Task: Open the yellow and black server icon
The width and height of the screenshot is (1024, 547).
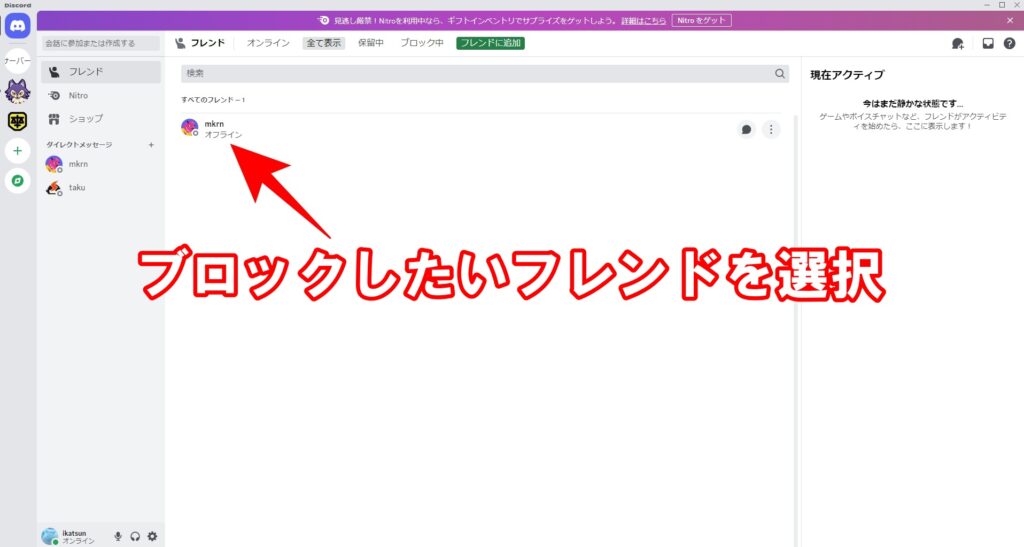Action: [x=18, y=121]
